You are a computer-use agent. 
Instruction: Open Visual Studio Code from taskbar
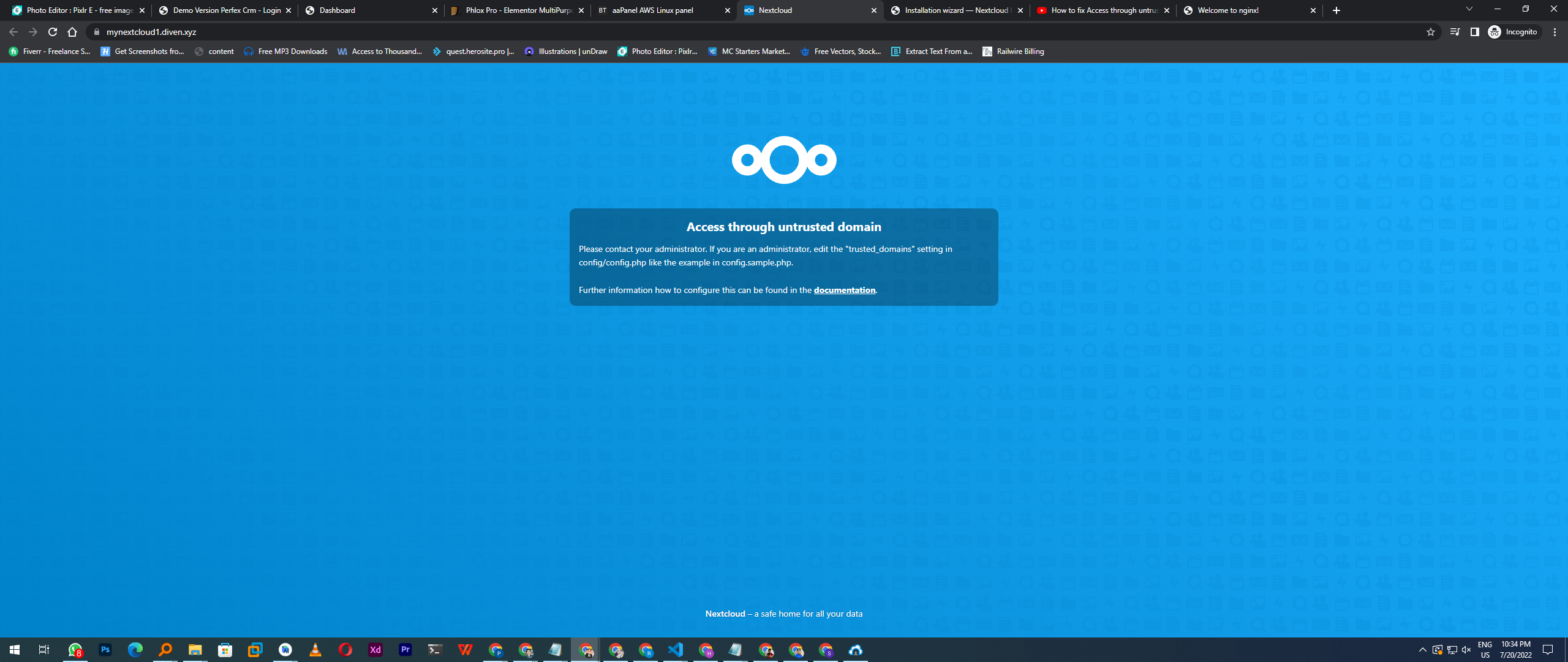pyautogui.click(x=676, y=650)
